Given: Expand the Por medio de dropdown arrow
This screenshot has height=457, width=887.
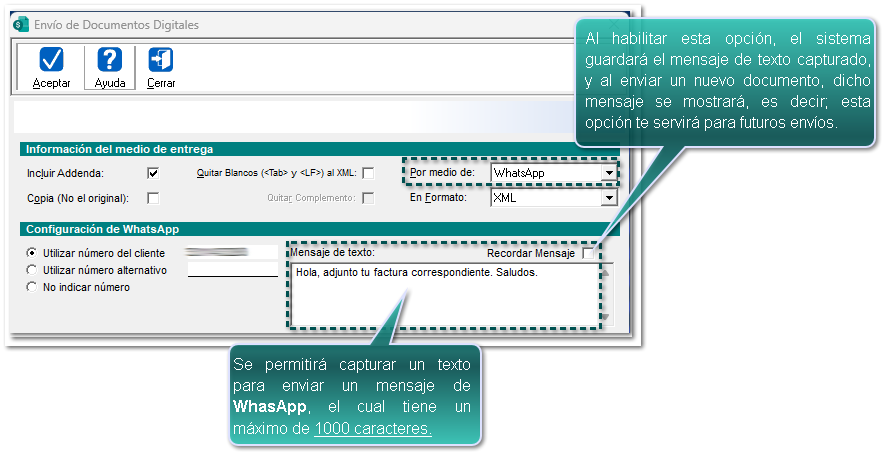Looking at the screenshot, I should pyautogui.click(x=608, y=173).
